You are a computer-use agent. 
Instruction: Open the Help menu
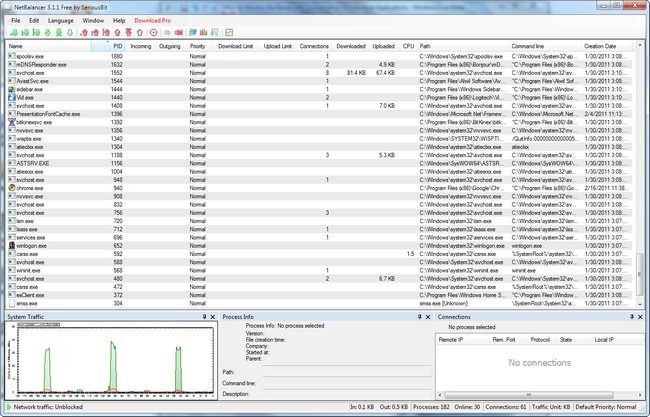click(119, 20)
